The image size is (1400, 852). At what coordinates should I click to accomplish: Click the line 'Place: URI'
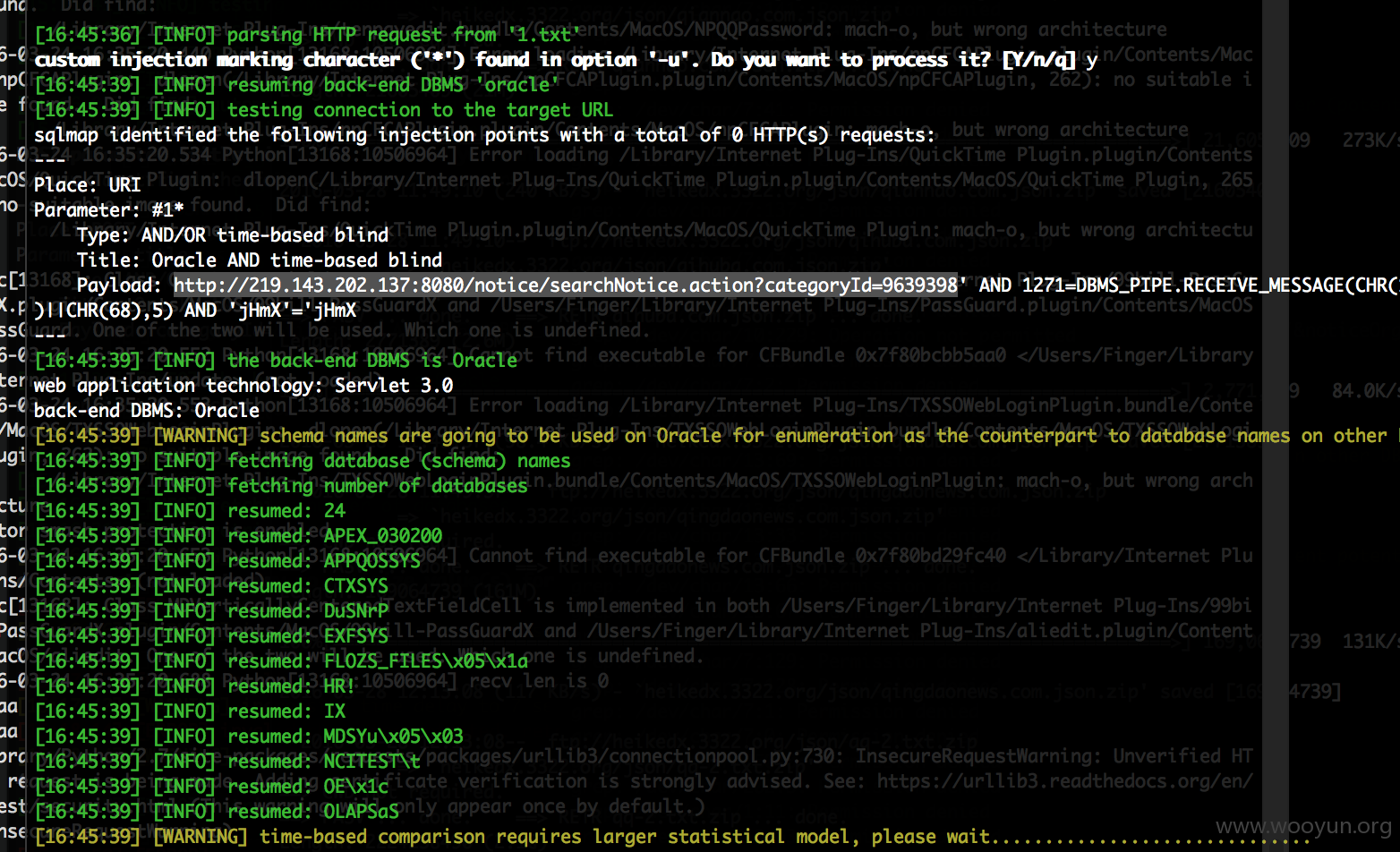pyautogui.click(x=88, y=184)
